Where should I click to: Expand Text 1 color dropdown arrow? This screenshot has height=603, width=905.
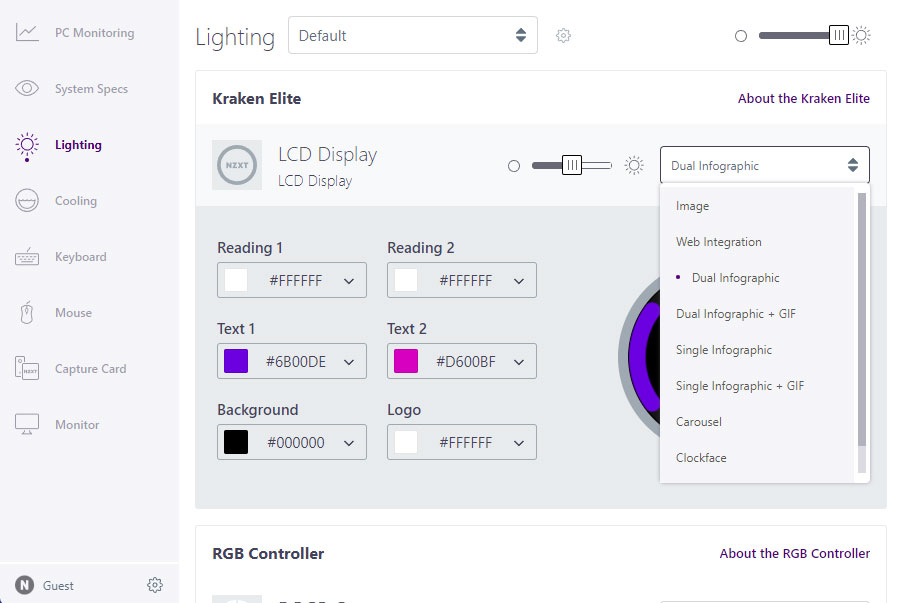(x=349, y=362)
